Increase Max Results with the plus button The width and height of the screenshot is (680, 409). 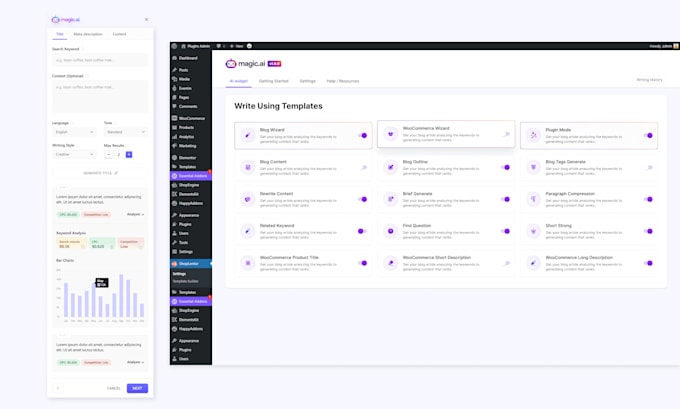coord(129,154)
